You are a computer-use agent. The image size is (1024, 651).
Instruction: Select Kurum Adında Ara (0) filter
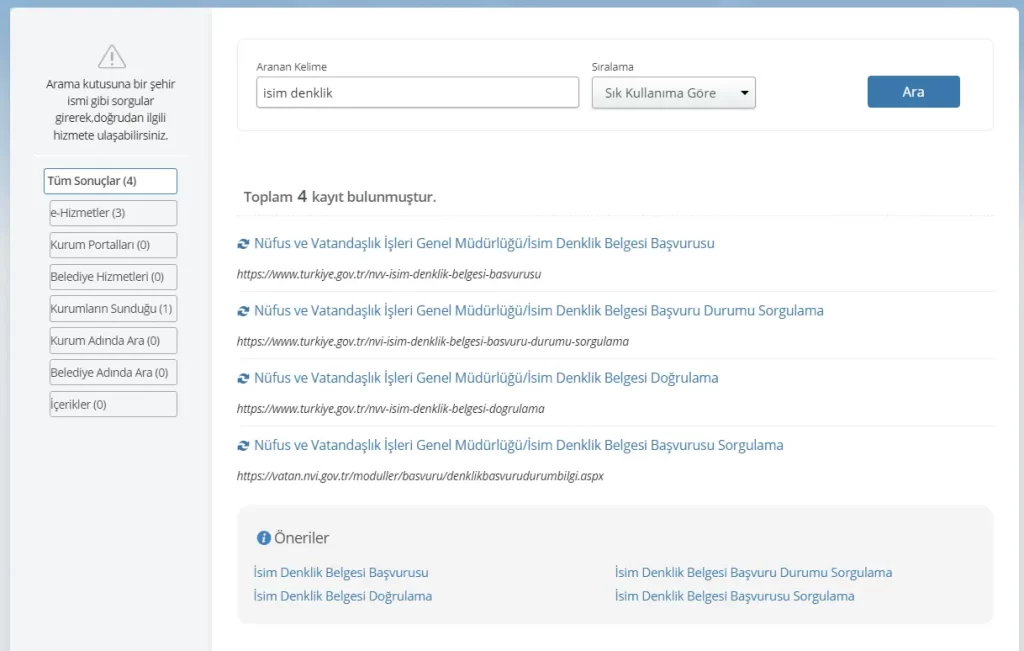coord(113,340)
